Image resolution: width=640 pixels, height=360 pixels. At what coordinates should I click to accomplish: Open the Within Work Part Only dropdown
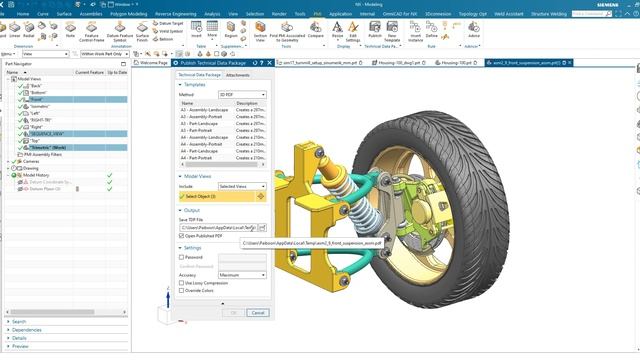[x=104, y=54]
